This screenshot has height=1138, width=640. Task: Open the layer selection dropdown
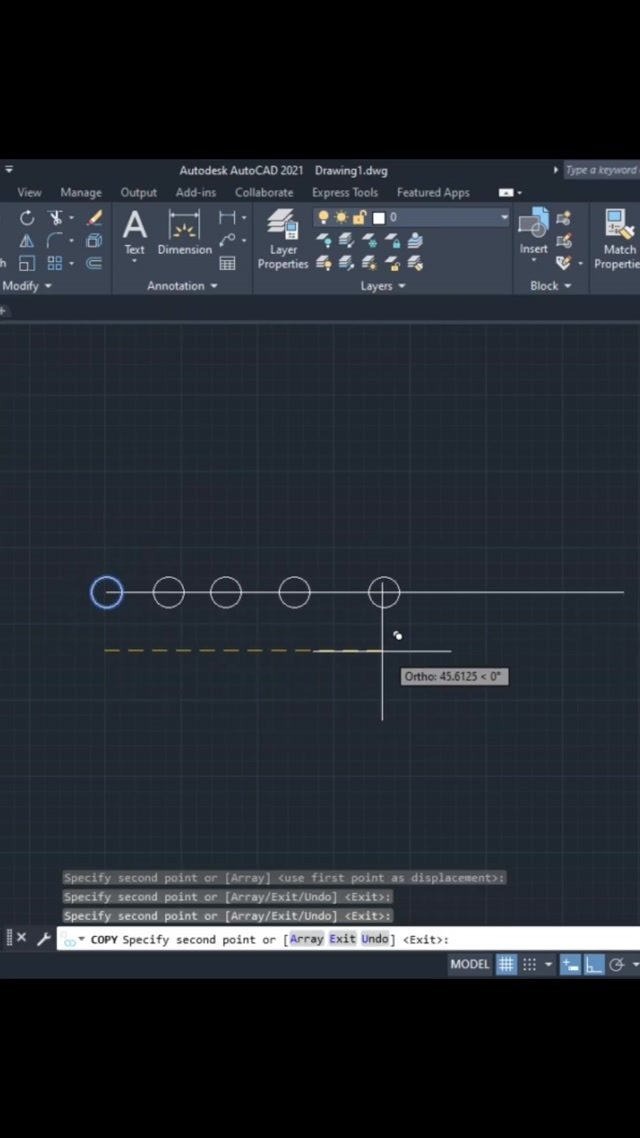point(504,217)
